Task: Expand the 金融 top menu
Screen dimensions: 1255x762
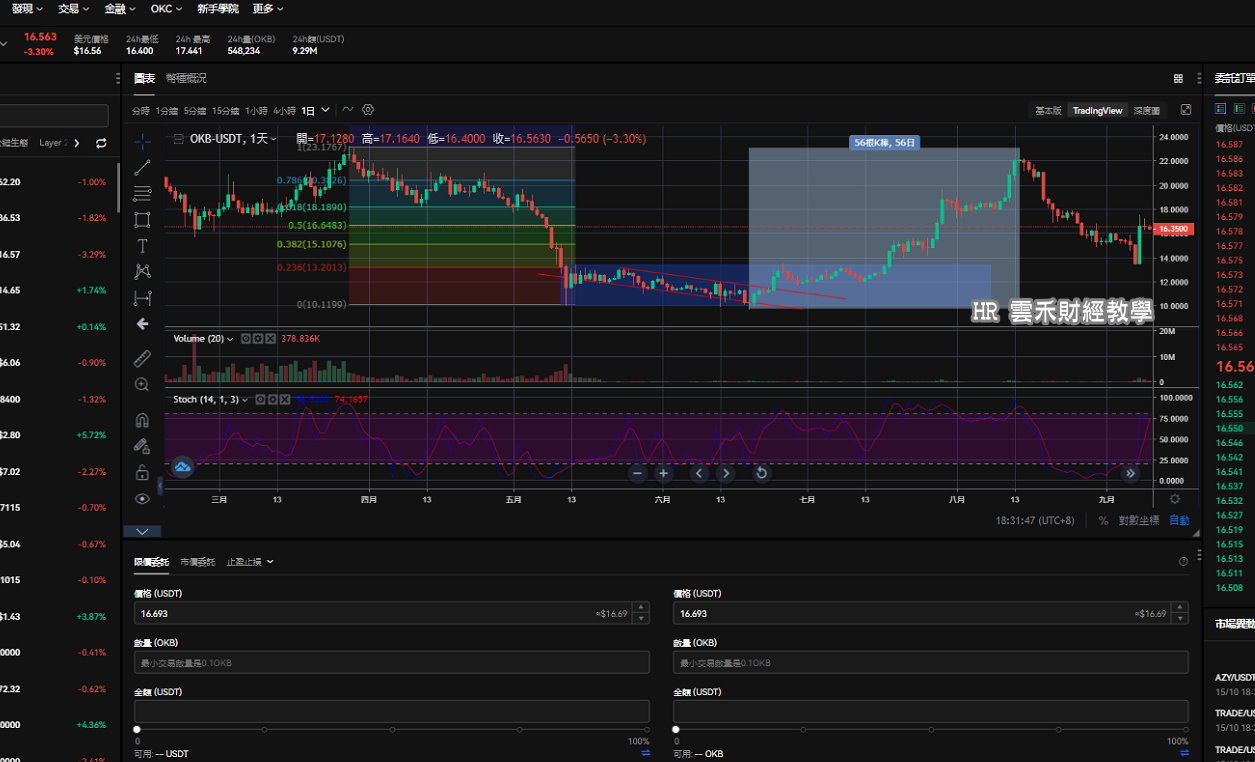Action: (x=121, y=9)
